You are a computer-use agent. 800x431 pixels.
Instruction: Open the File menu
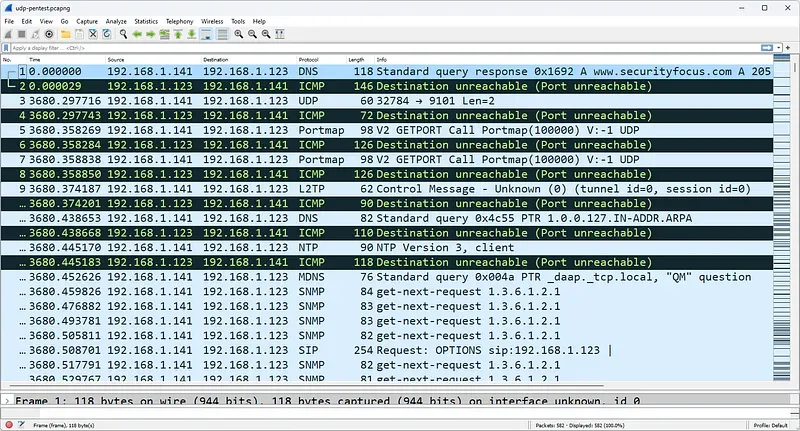[9, 21]
